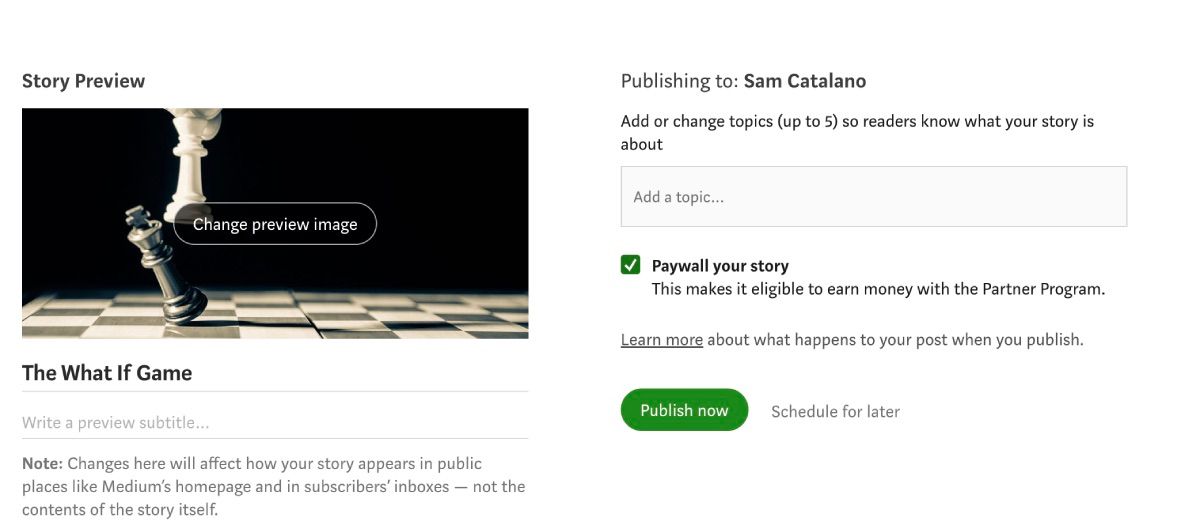Click the author name Sam Catalano
The image size is (1200, 529).
tap(804, 81)
